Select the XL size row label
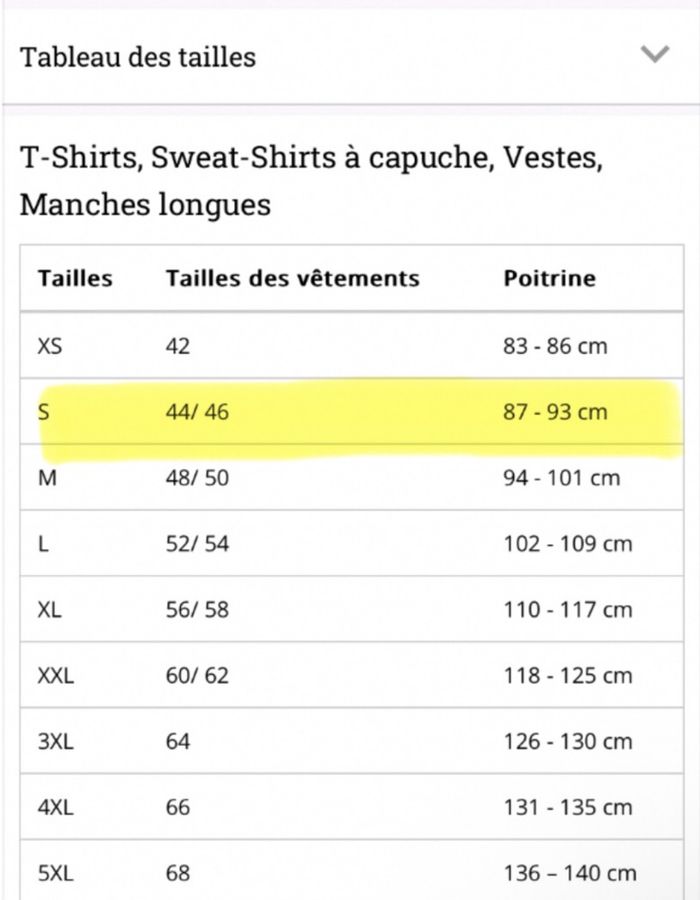The height and width of the screenshot is (900, 700). [x=50, y=610]
